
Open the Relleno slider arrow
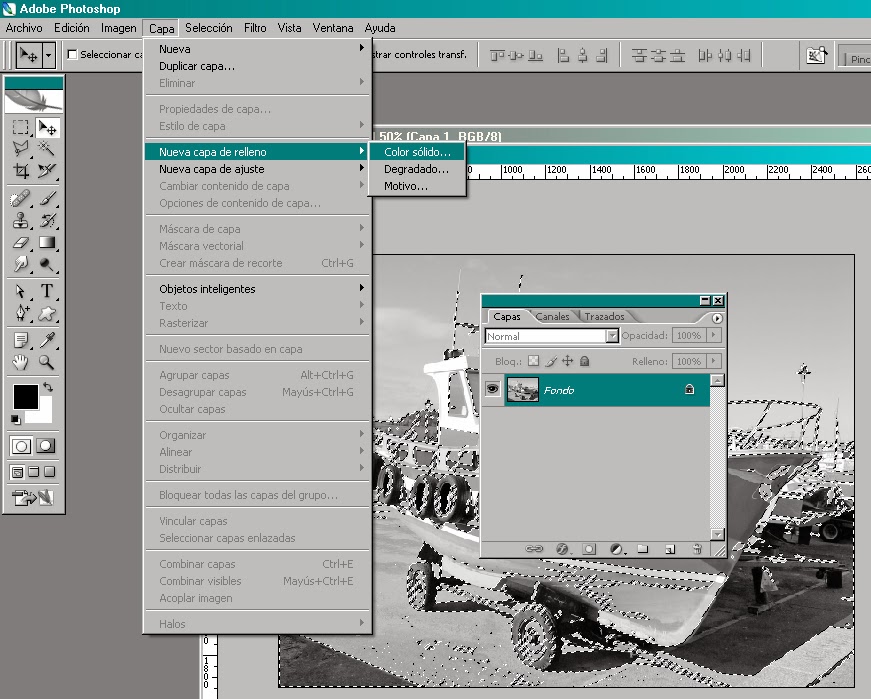pyautogui.click(x=713, y=361)
